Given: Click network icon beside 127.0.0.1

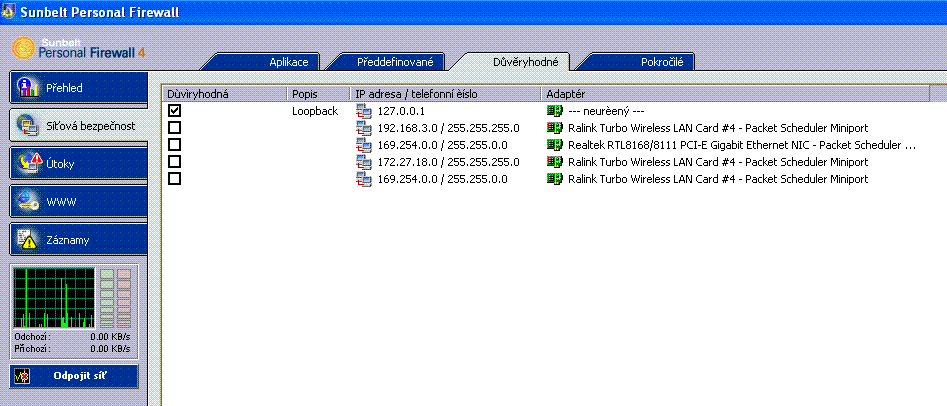Looking at the screenshot, I should click(365, 111).
